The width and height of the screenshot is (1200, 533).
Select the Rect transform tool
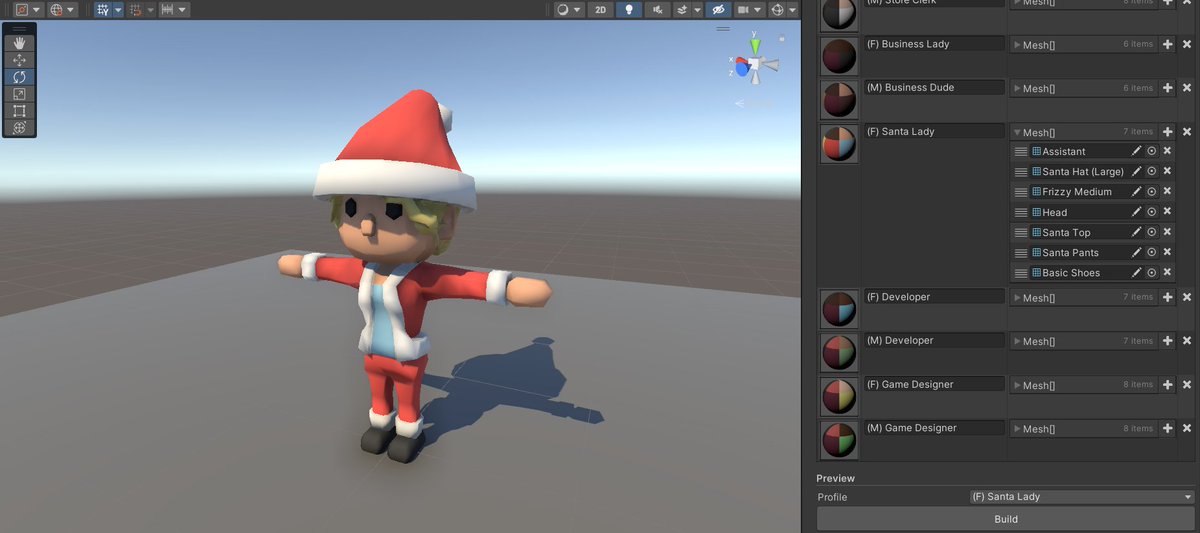click(x=19, y=111)
